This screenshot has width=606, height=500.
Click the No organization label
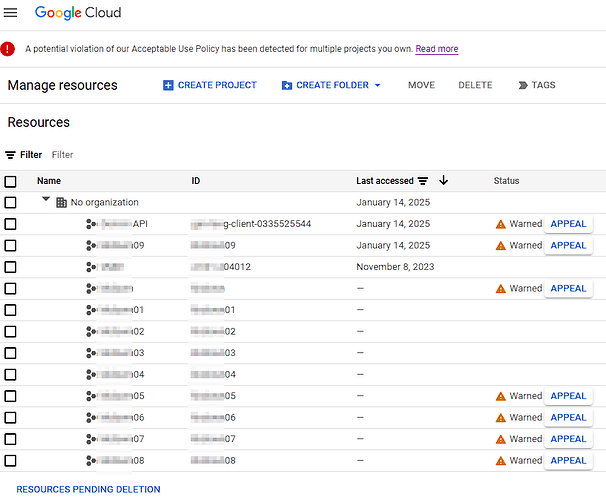pos(104,202)
